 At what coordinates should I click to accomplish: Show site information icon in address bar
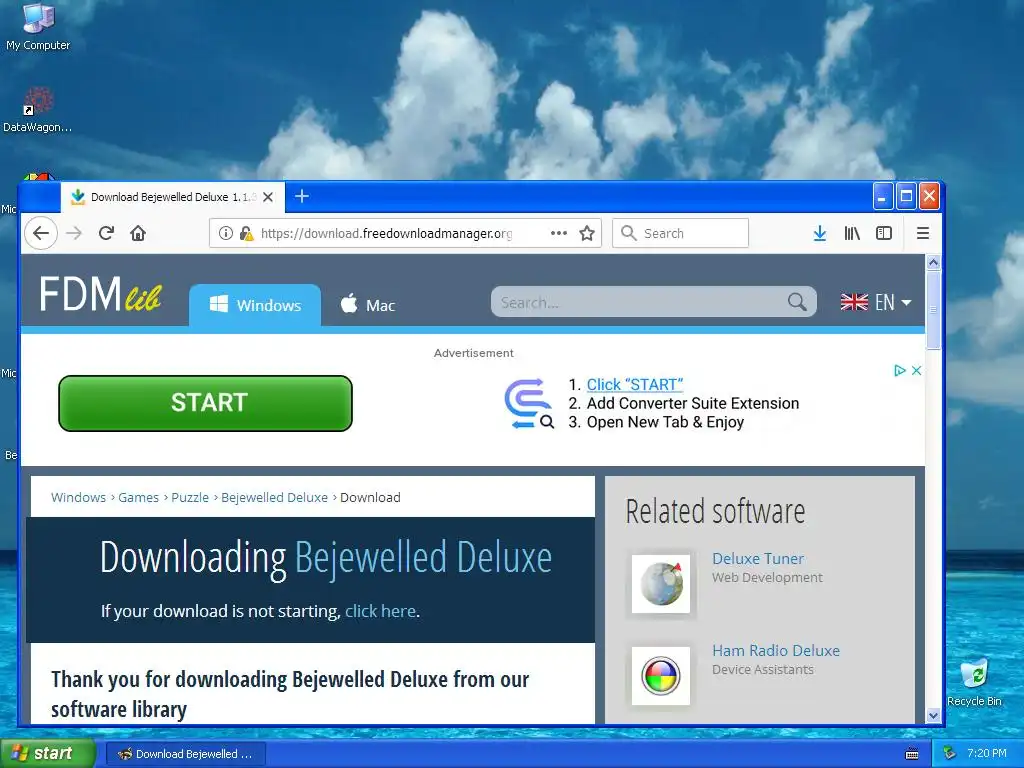225,233
